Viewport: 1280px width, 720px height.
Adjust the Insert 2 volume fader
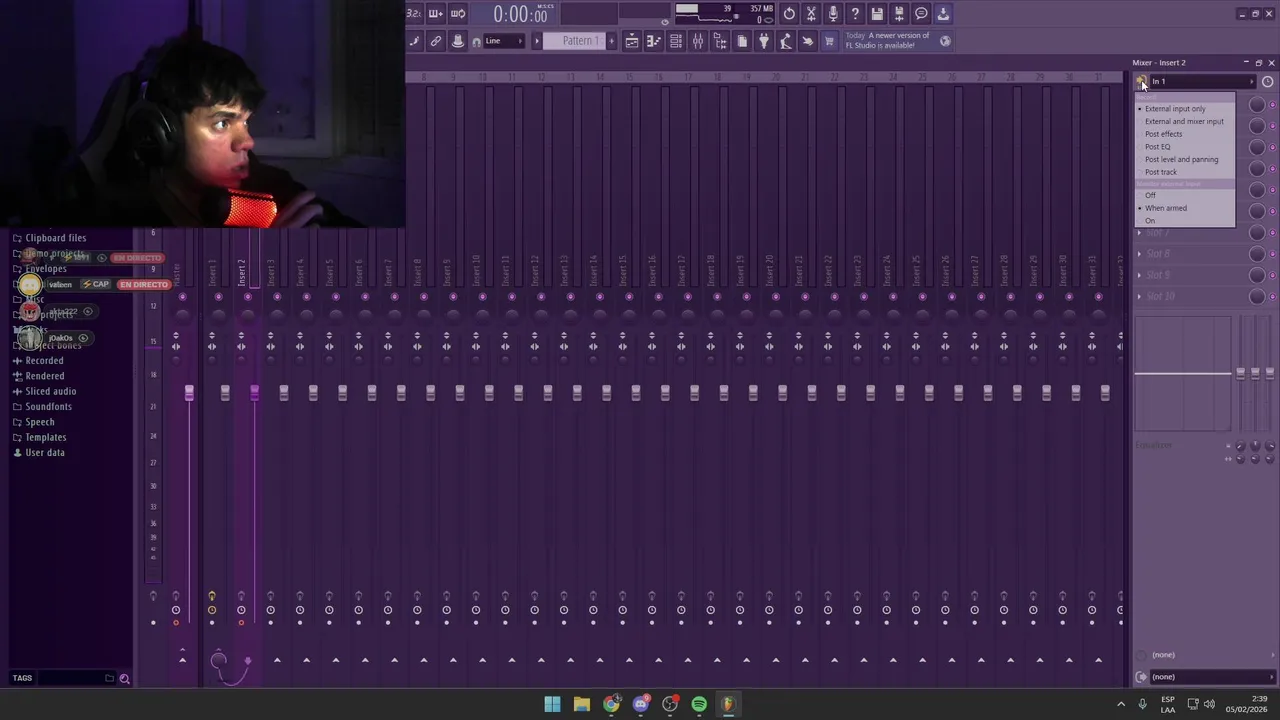(254, 394)
